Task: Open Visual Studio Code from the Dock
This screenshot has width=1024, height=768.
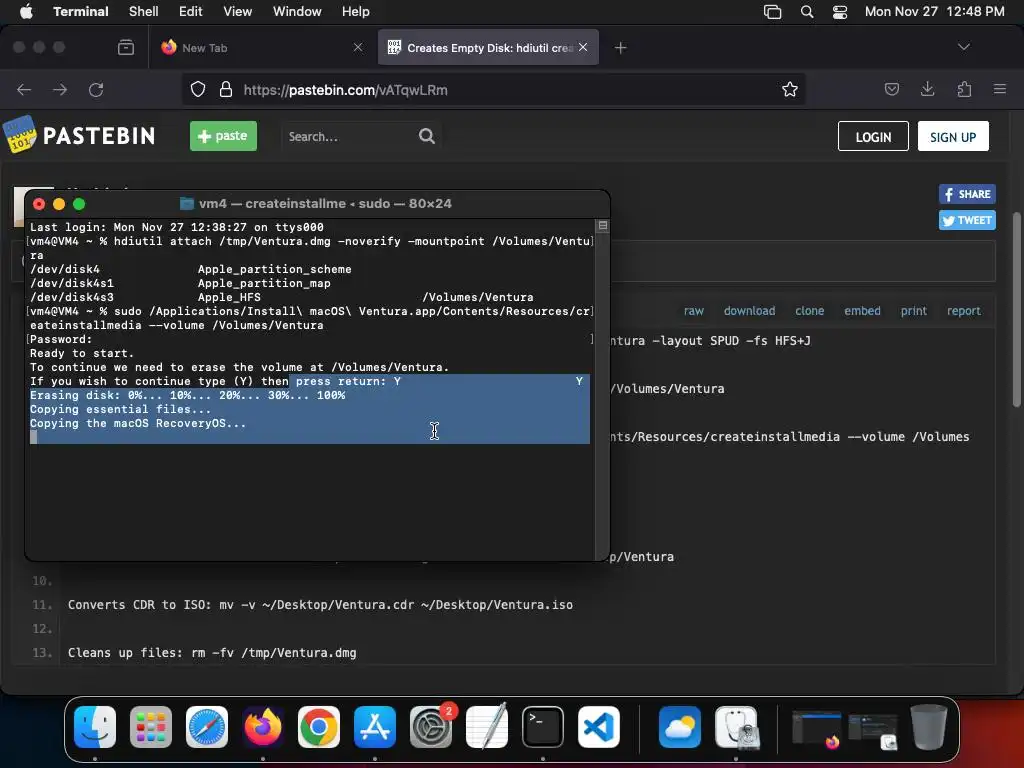Action: [599, 727]
